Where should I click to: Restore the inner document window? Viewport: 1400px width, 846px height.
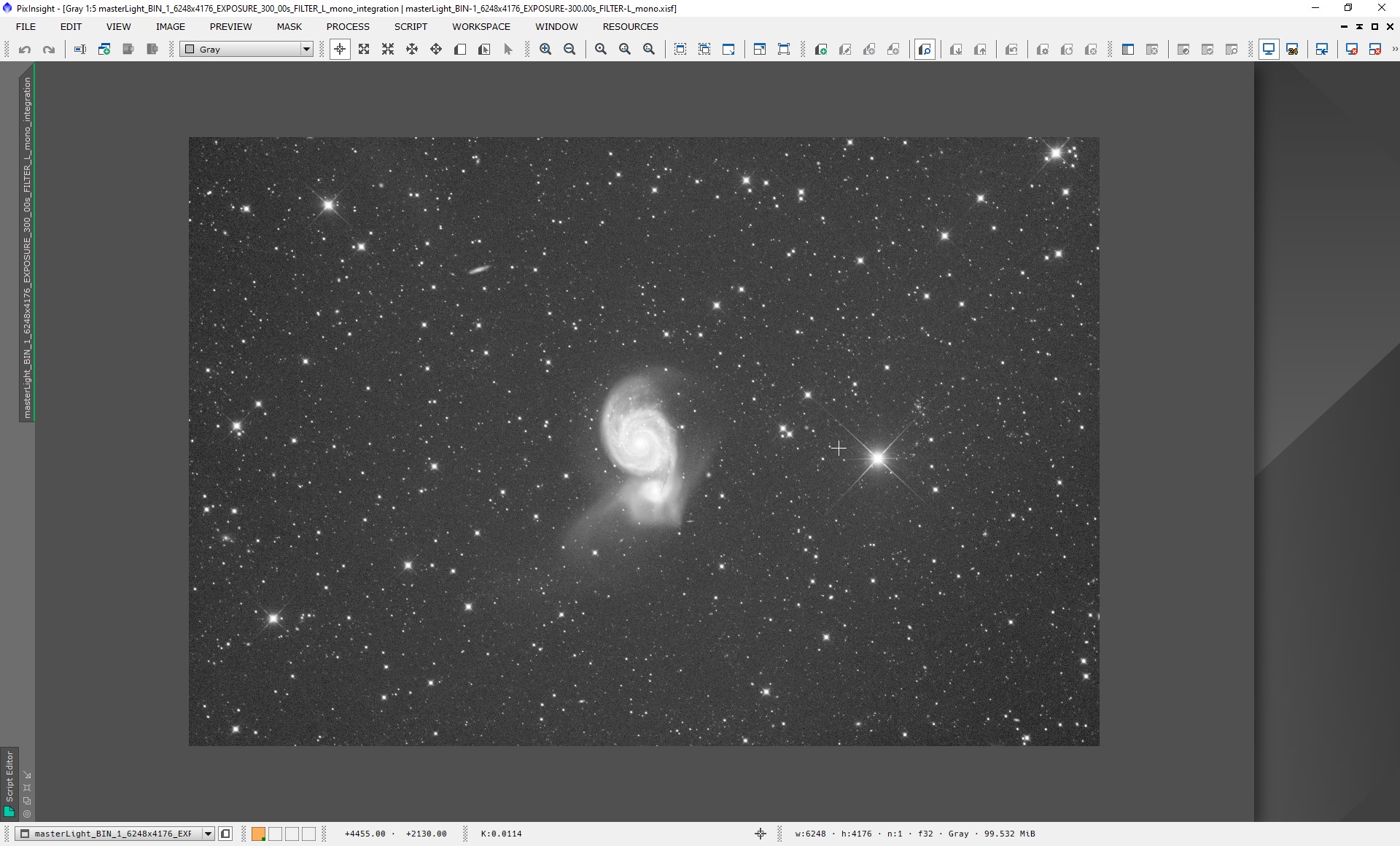tap(1374, 26)
